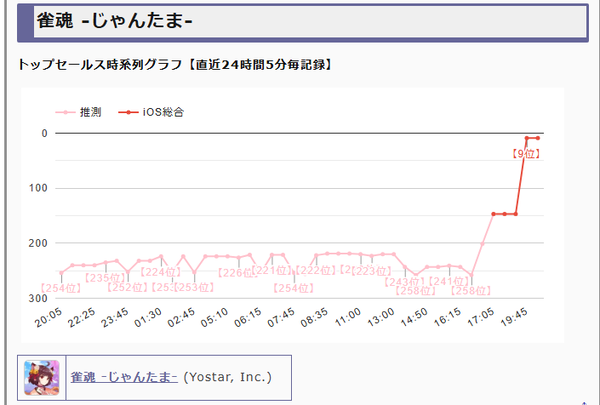This screenshot has height=405, width=600.
Task: Click the 17:05 x-axis time label
Action: (x=481, y=318)
